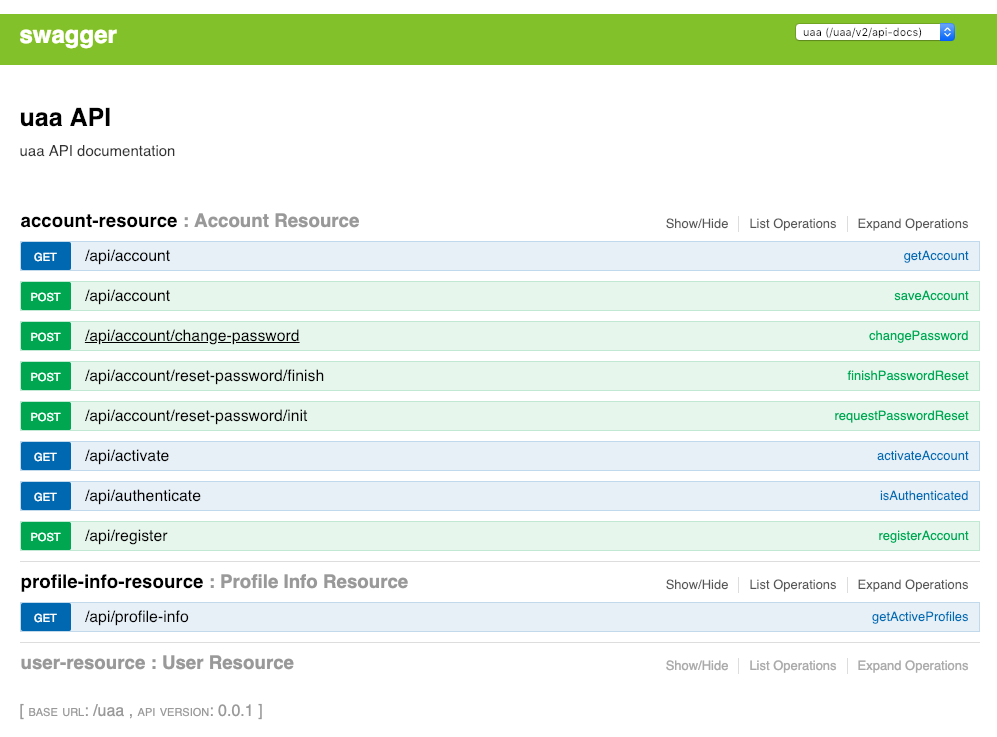The image size is (997, 737).
Task: Click the registerAccount operation link
Action: pos(923,536)
